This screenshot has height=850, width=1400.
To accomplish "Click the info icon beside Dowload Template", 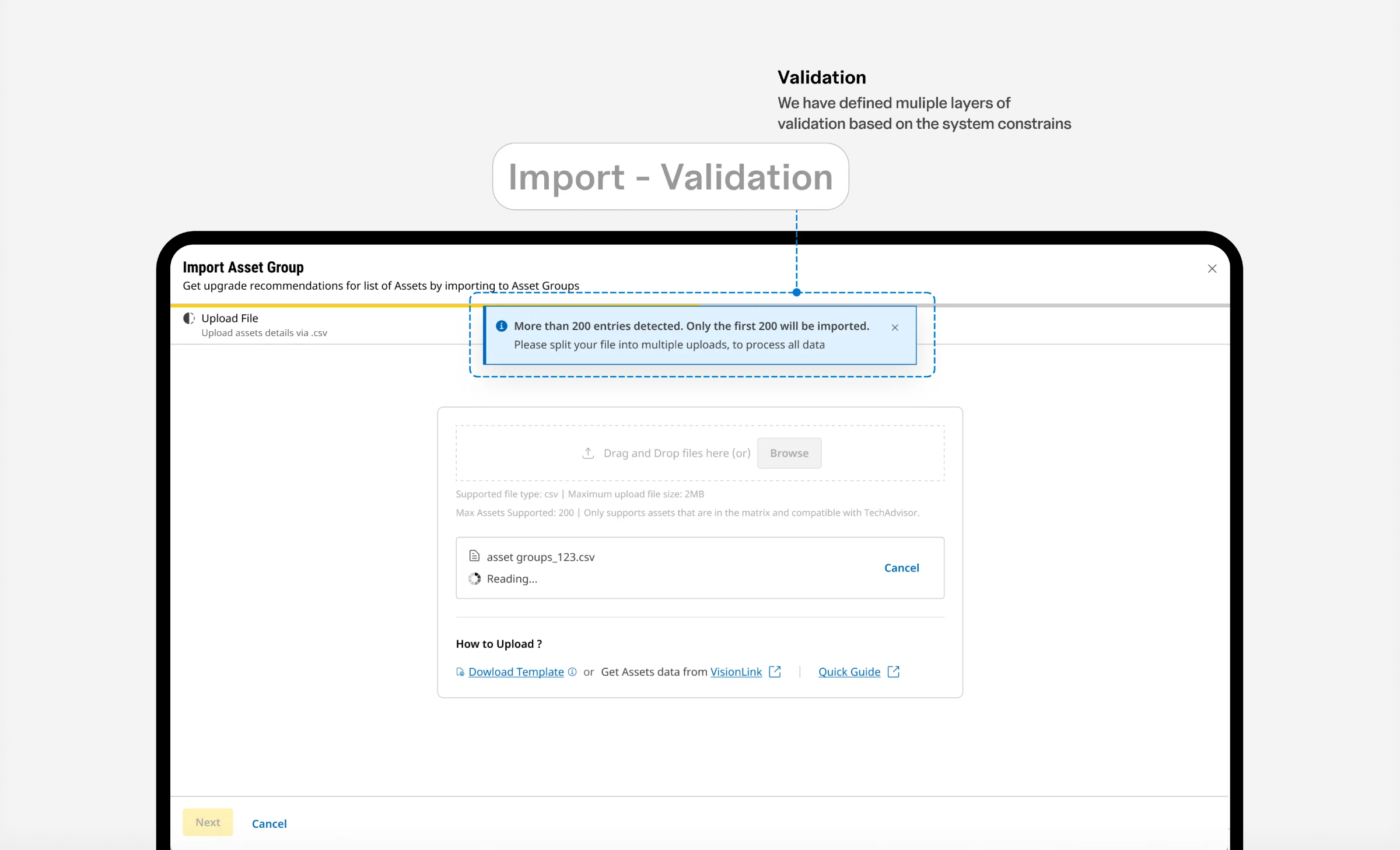I will click(572, 672).
